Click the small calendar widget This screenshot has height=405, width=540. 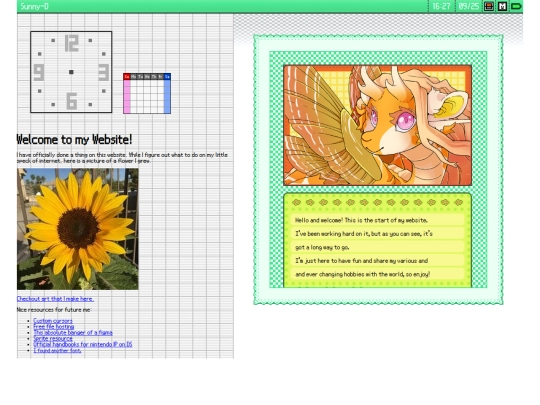pyautogui.click(x=147, y=93)
